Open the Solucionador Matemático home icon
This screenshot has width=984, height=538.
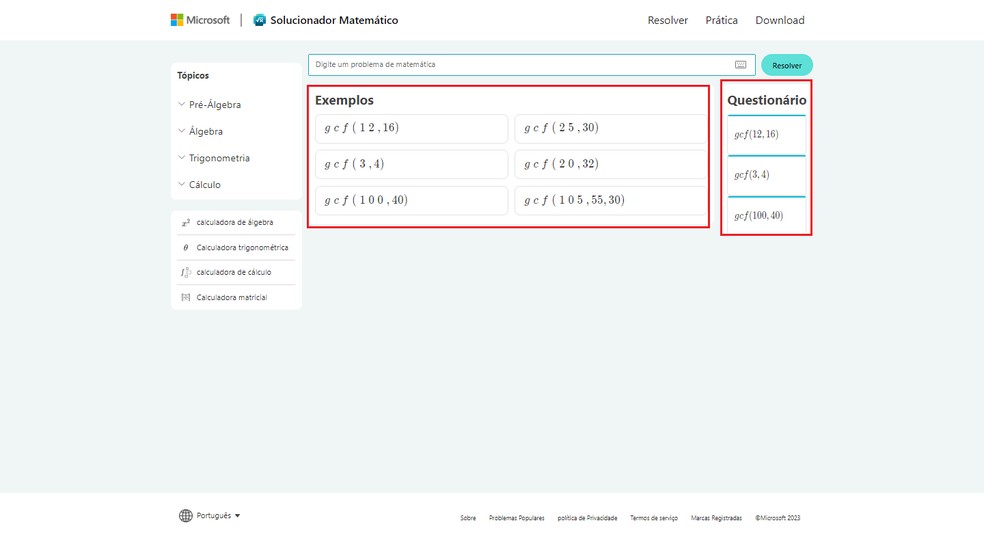click(x=259, y=20)
